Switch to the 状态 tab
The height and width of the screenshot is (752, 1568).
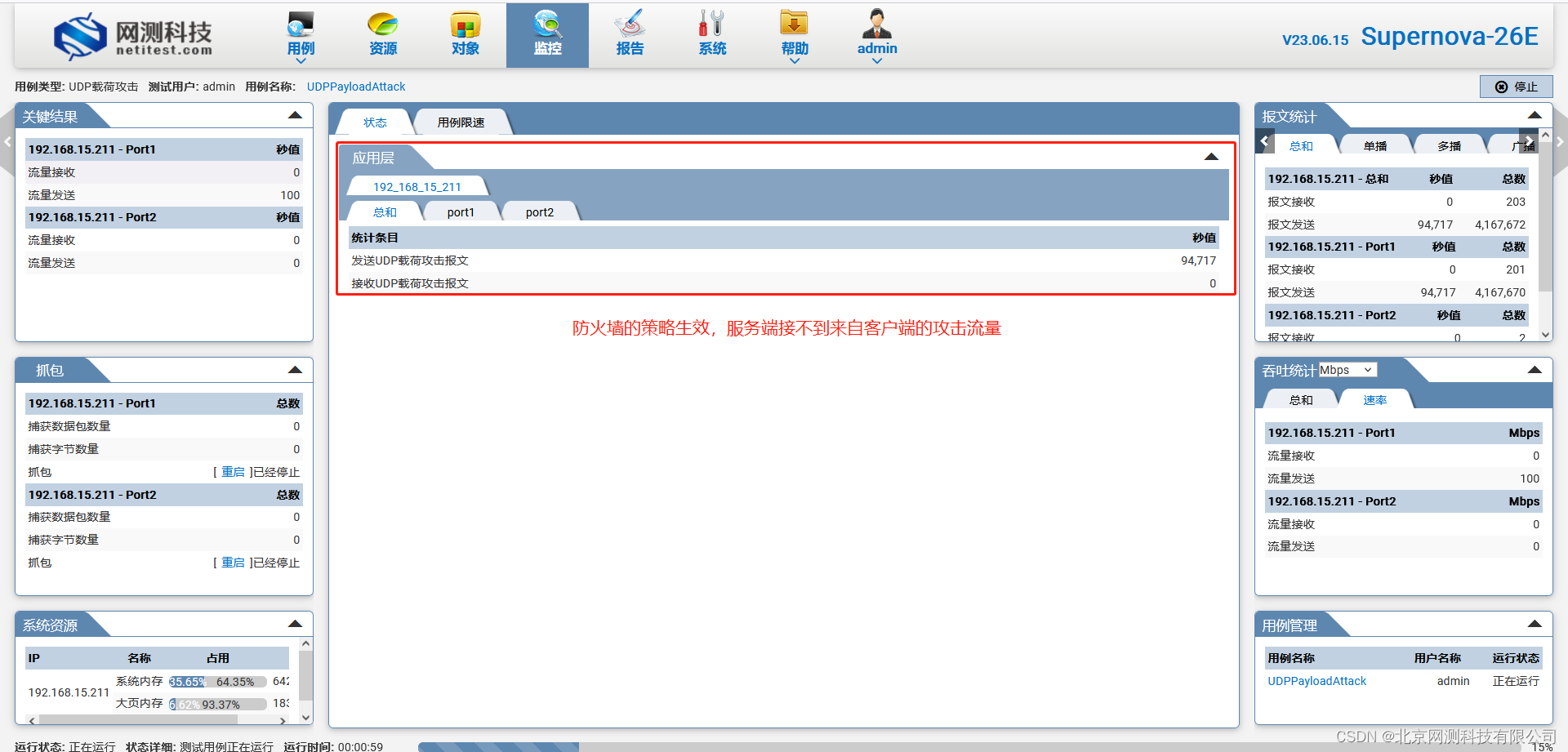pos(375,122)
